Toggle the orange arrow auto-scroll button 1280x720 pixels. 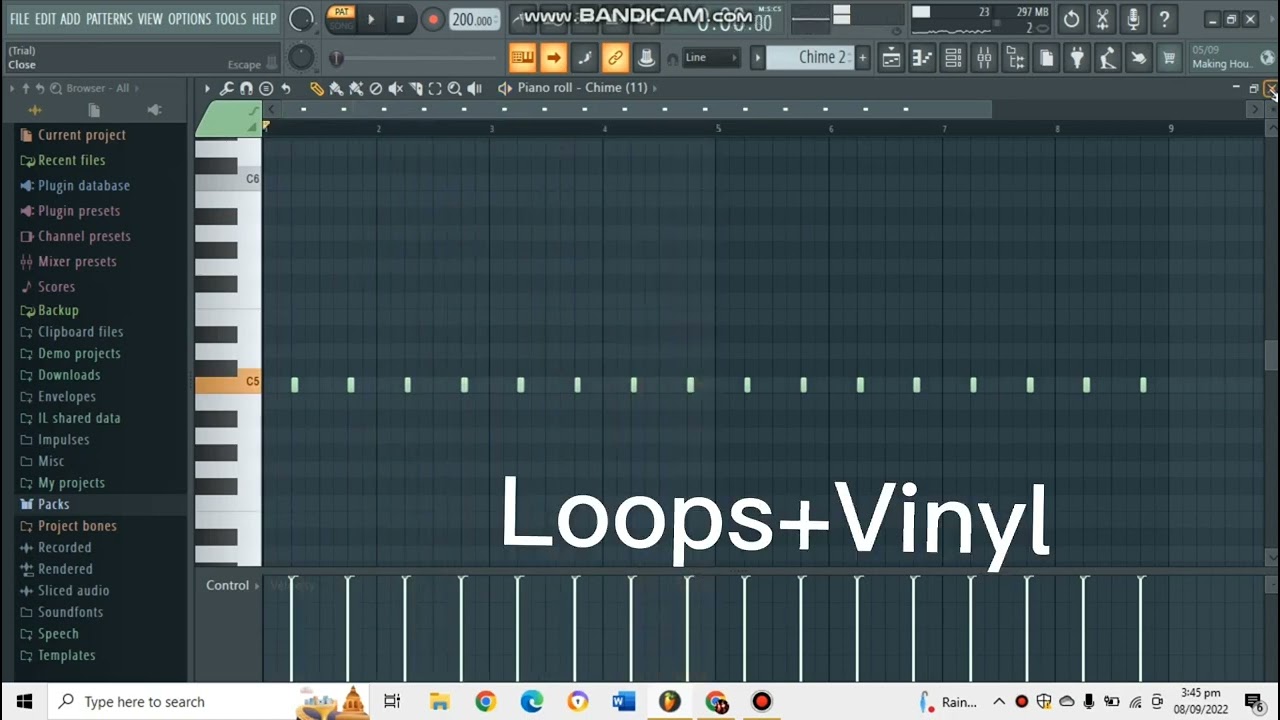point(553,58)
